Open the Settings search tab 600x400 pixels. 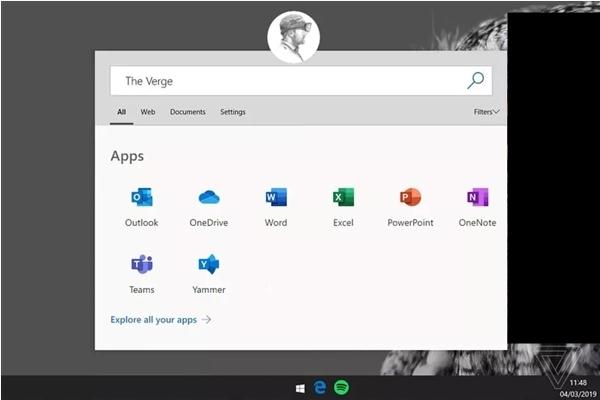232,112
